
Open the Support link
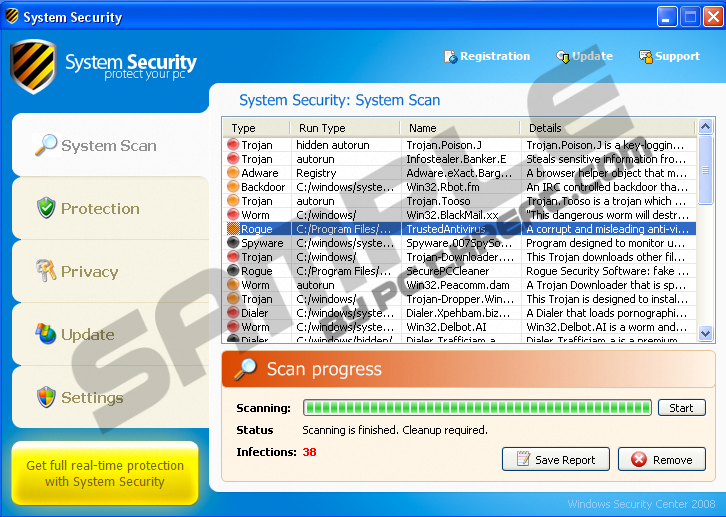point(670,56)
